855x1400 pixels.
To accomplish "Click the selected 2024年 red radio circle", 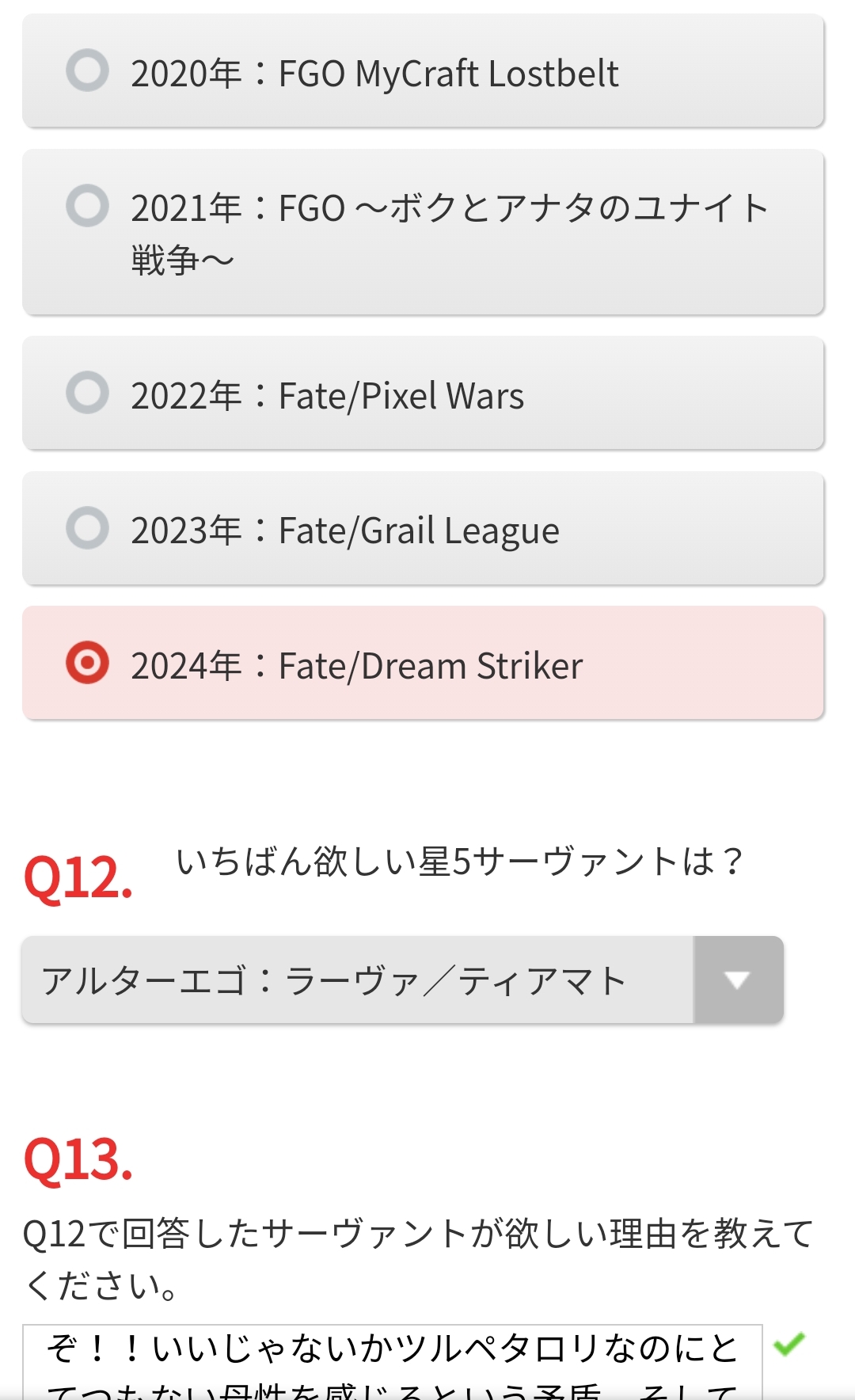I will click(x=87, y=663).
